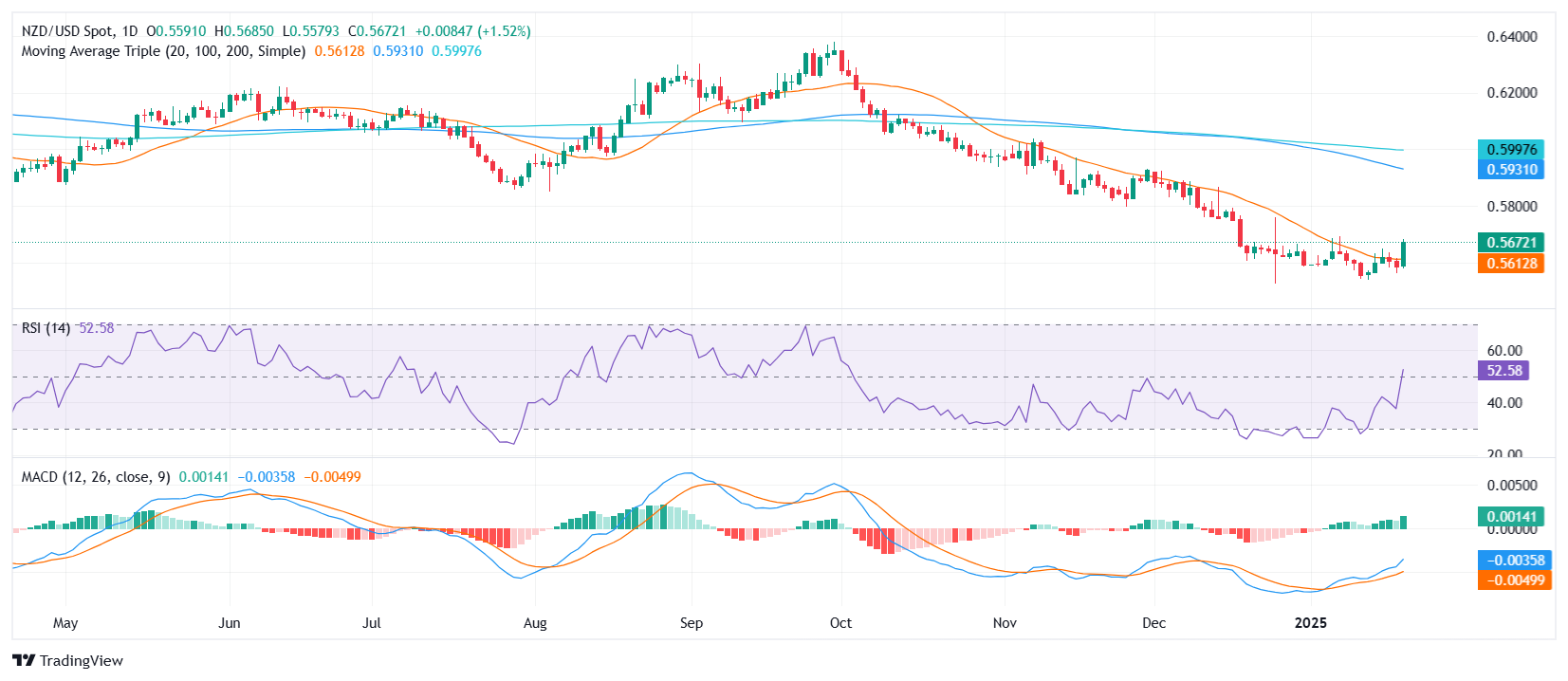The height and width of the screenshot is (681, 1568).
Task: Click the latest green daily candlestick
Action: [x=1404, y=252]
